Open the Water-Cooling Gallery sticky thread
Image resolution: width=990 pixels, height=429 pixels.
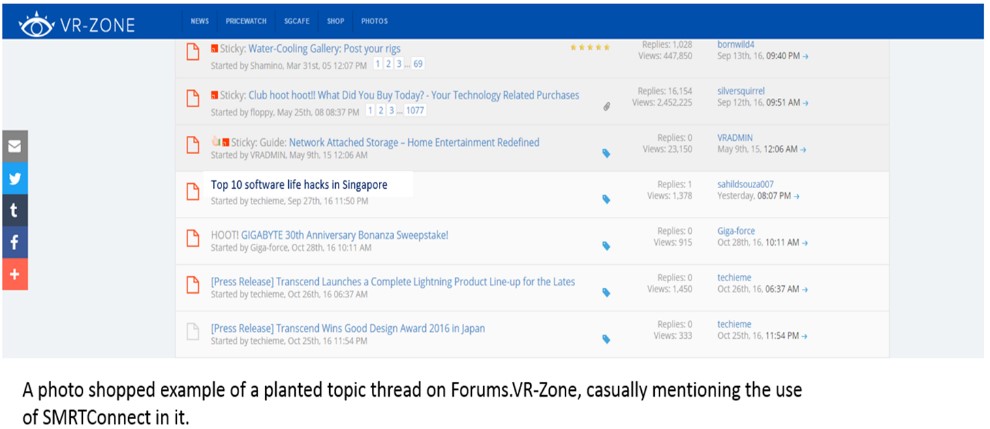click(x=326, y=48)
